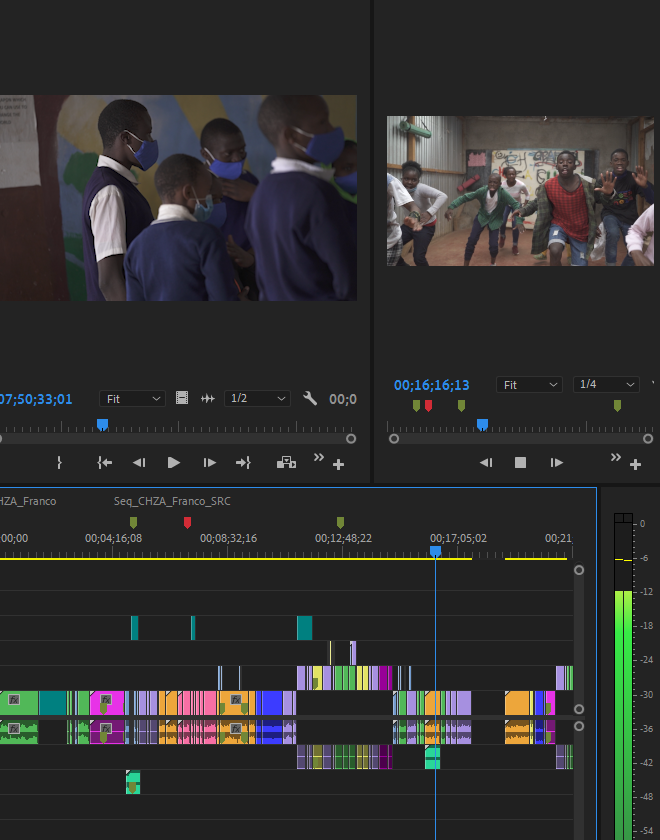
Task: Open Source monitor Fit zoom dropdown
Action: [x=132, y=399]
